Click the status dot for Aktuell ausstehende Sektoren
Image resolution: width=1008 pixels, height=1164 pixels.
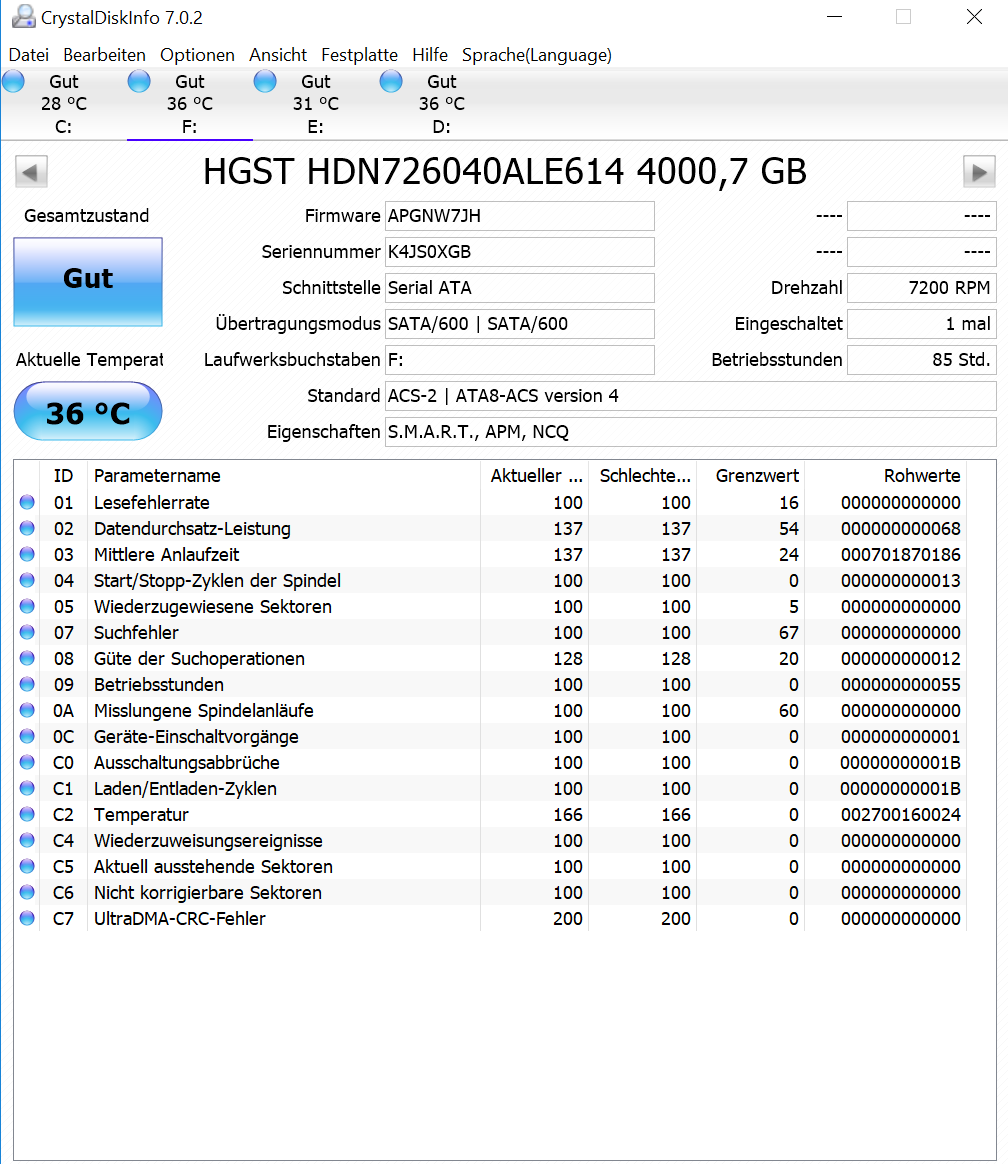tap(27, 866)
